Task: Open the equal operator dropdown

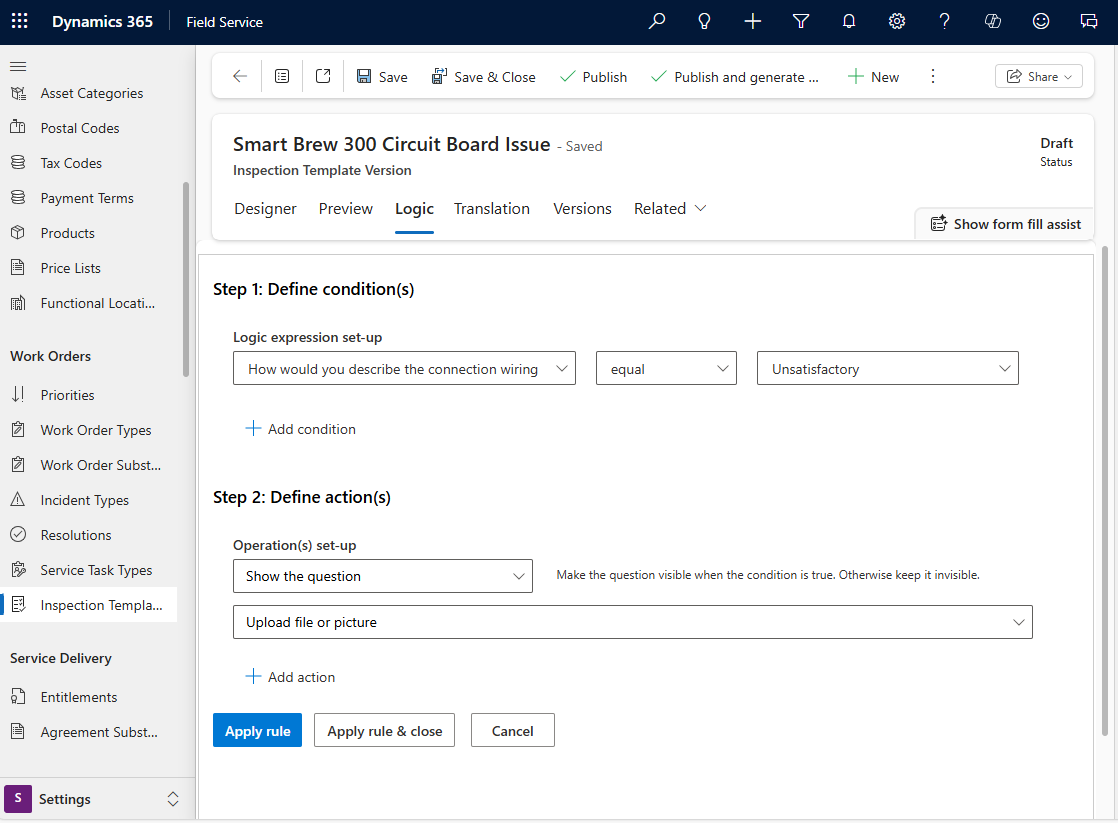Action: pyautogui.click(x=666, y=368)
